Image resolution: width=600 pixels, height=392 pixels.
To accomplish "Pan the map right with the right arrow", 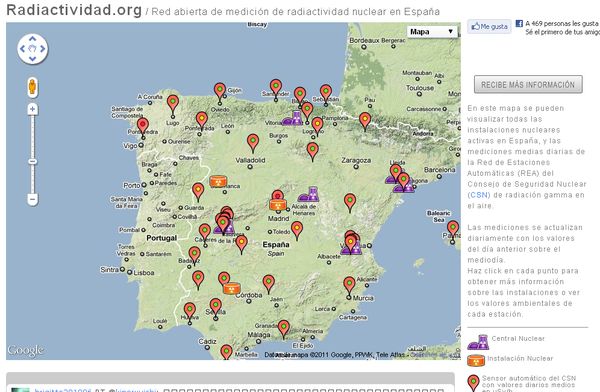I will point(42,49).
